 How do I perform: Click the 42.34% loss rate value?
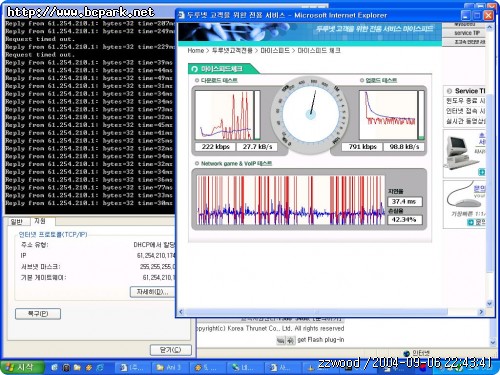405,220
